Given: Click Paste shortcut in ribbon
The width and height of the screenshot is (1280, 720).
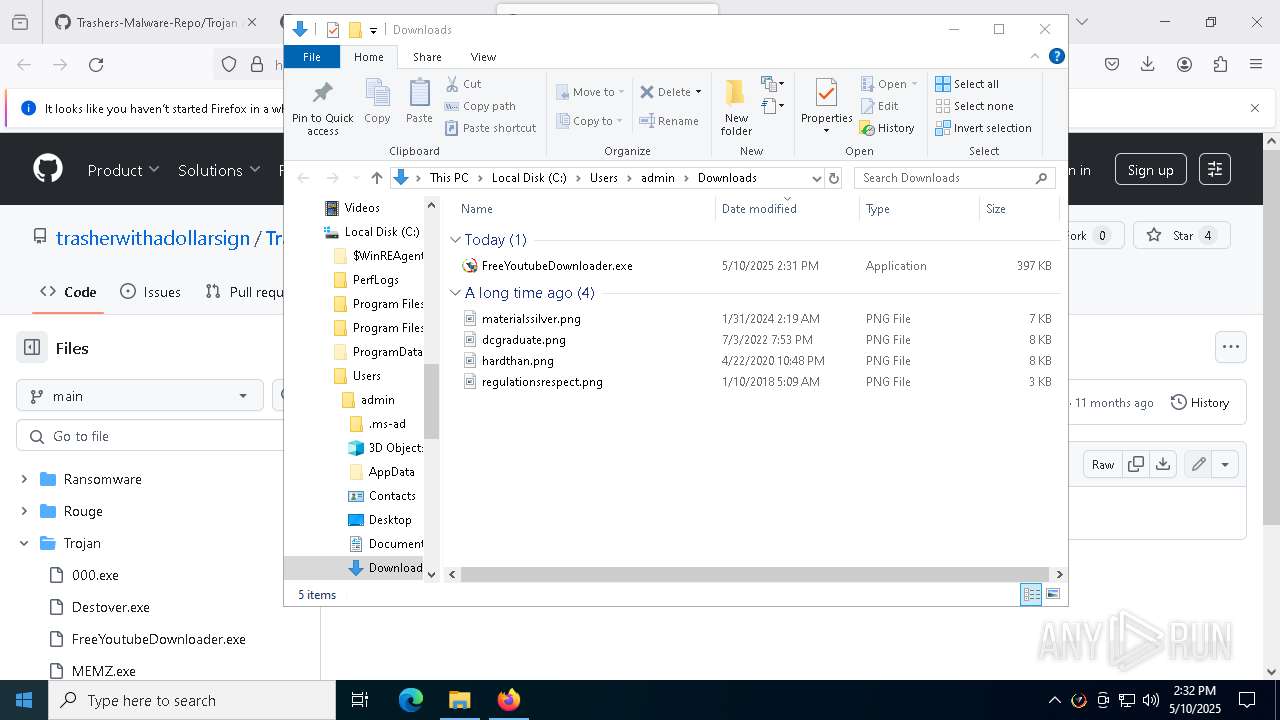Looking at the screenshot, I should (491, 128).
